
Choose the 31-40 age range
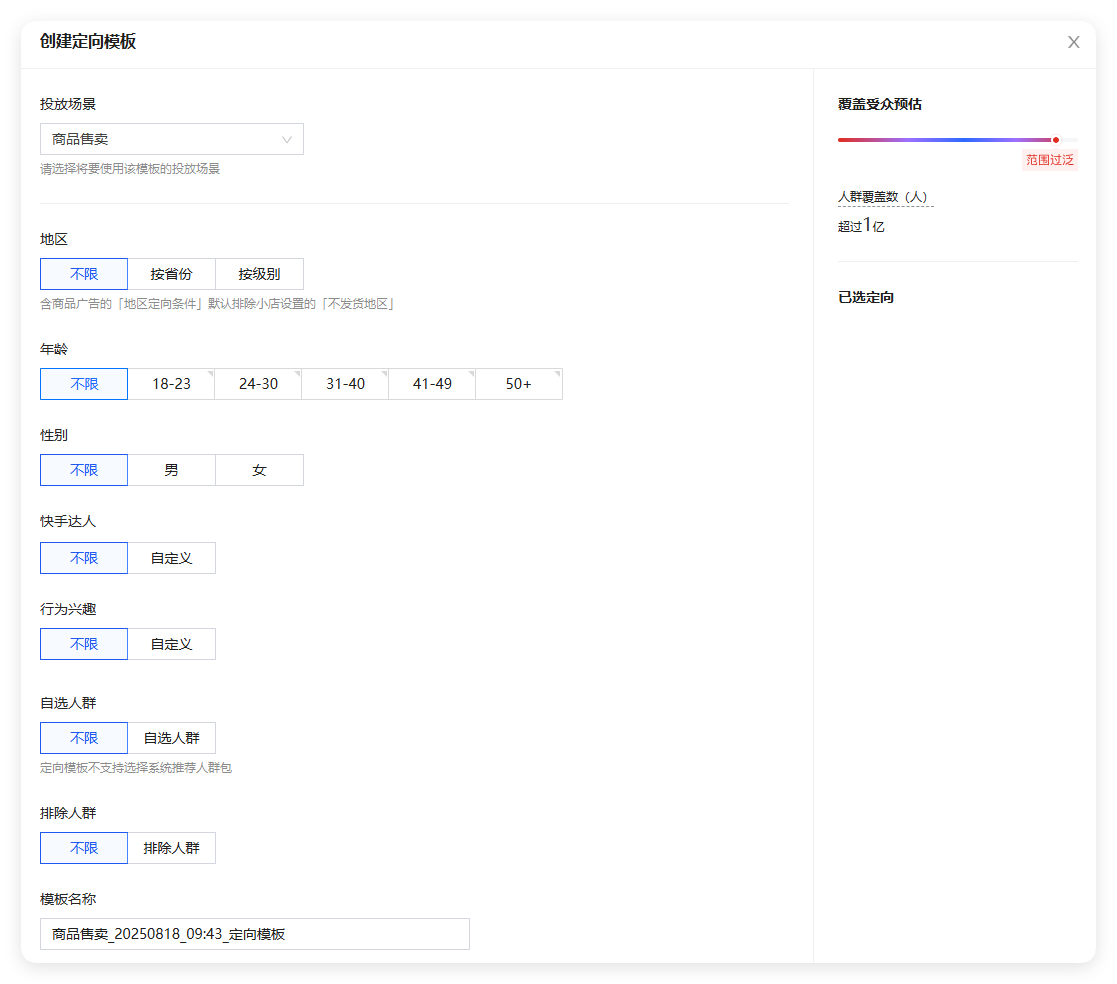pos(345,383)
